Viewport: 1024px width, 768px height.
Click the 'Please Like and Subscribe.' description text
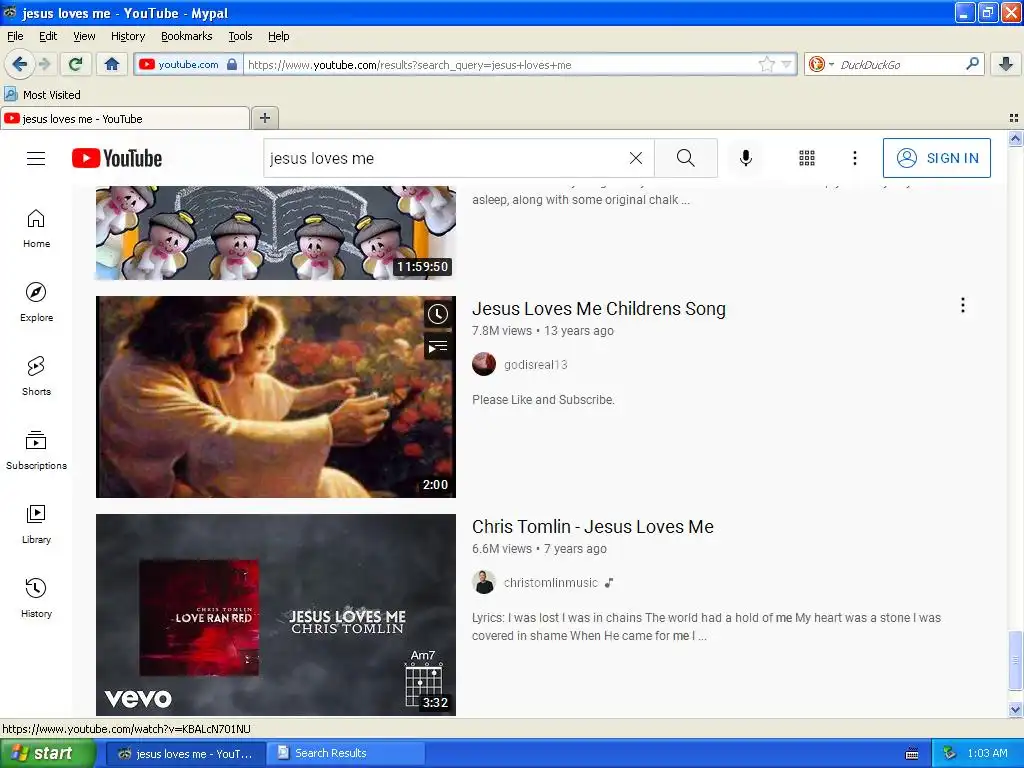coord(543,400)
